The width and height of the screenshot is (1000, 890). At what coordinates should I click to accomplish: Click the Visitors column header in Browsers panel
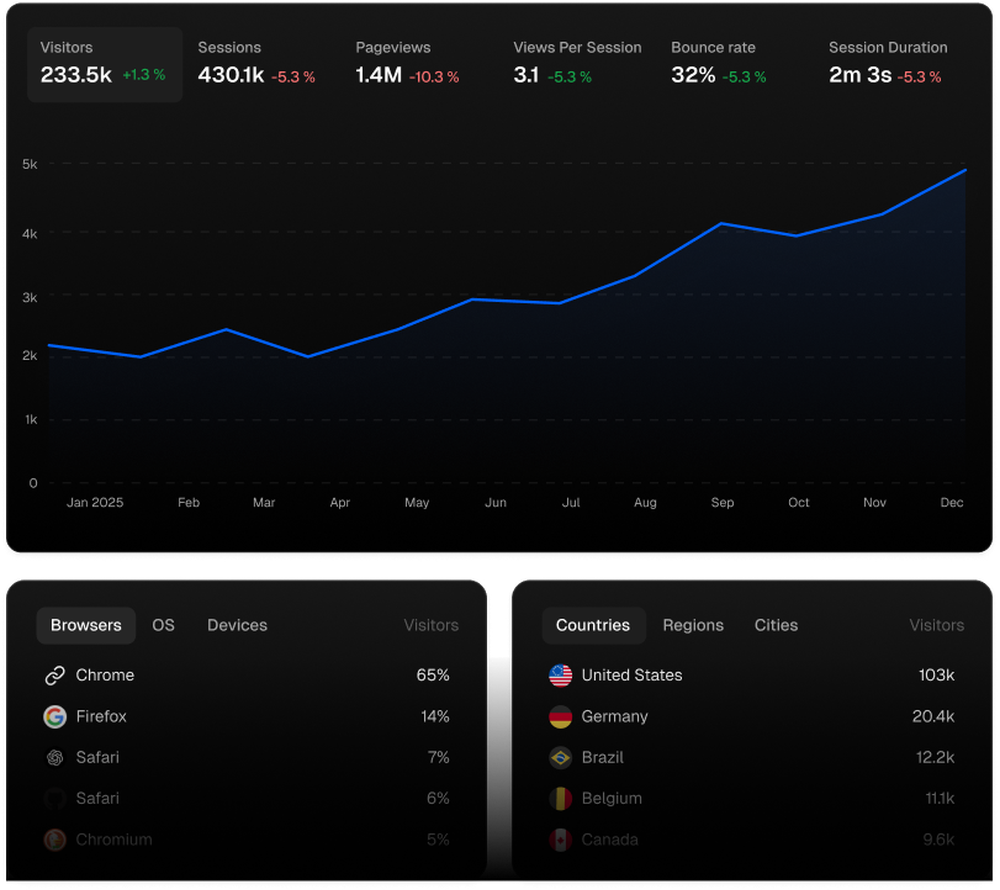pyautogui.click(x=431, y=625)
